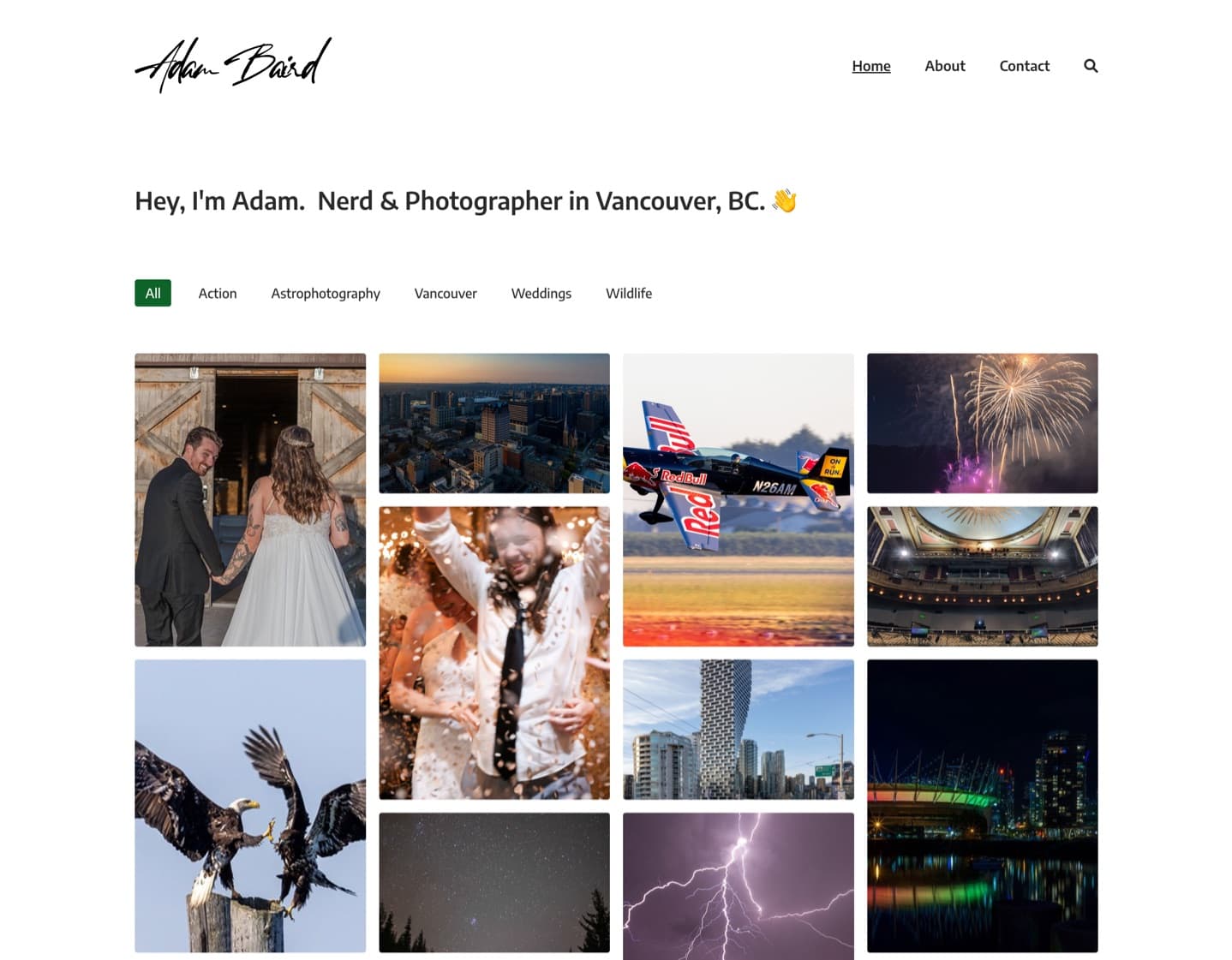Image resolution: width=1232 pixels, height=960 pixels.
Task: Open the Home navigation link
Action: [870, 66]
